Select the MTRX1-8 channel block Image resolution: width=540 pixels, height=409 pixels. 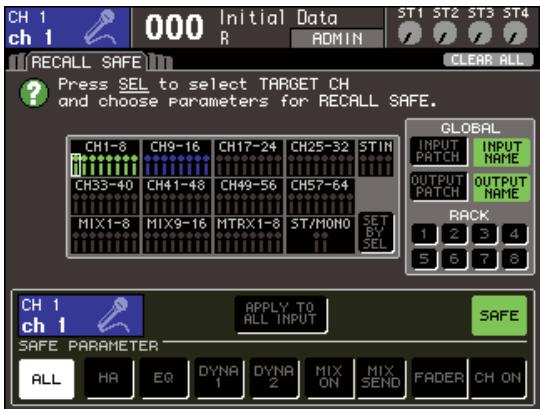pos(248,235)
